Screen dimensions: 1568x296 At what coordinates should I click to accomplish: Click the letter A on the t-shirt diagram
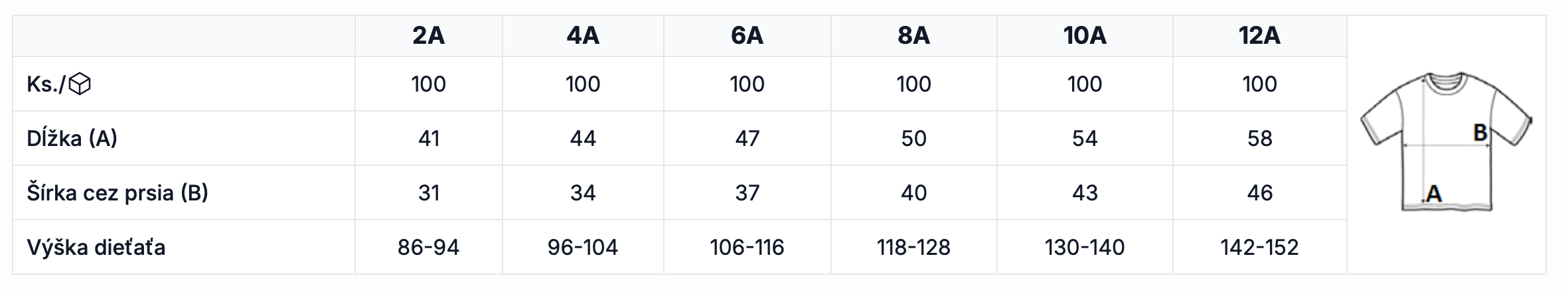pyautogui.click(x=1433, y=194)
